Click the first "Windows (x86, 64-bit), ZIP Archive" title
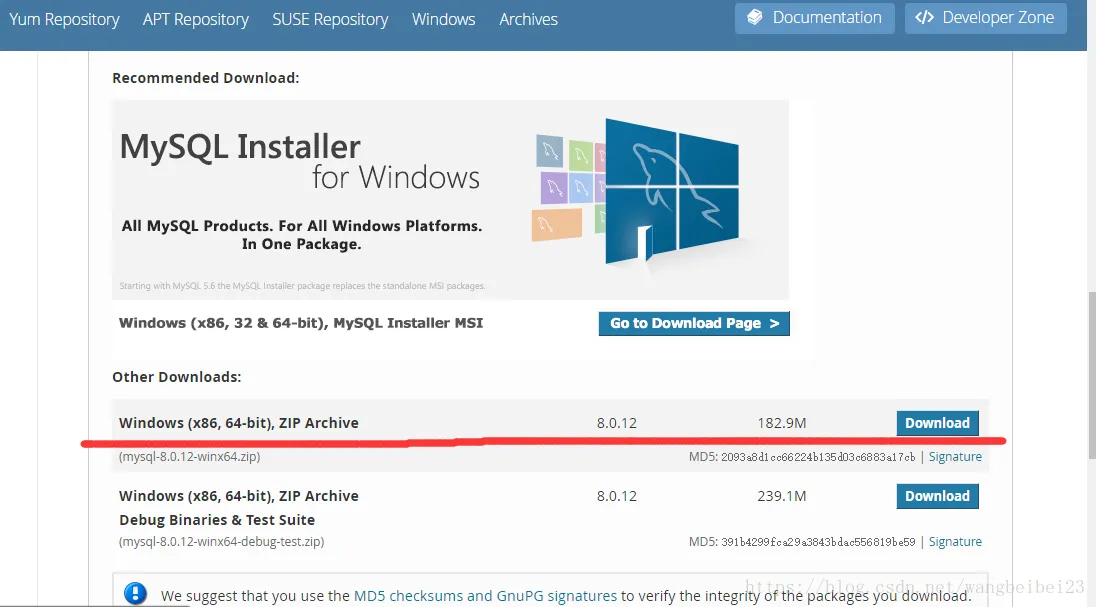The image size is (1096, 607). [238, 423]
